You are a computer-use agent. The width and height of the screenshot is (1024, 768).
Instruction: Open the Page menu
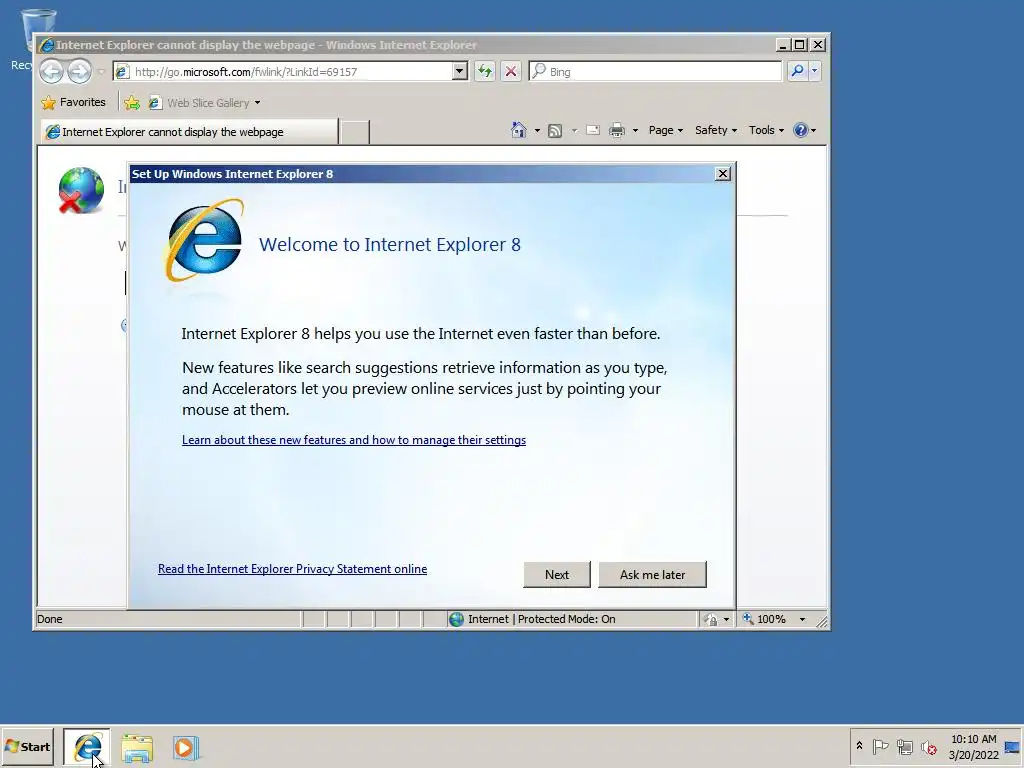665,130
